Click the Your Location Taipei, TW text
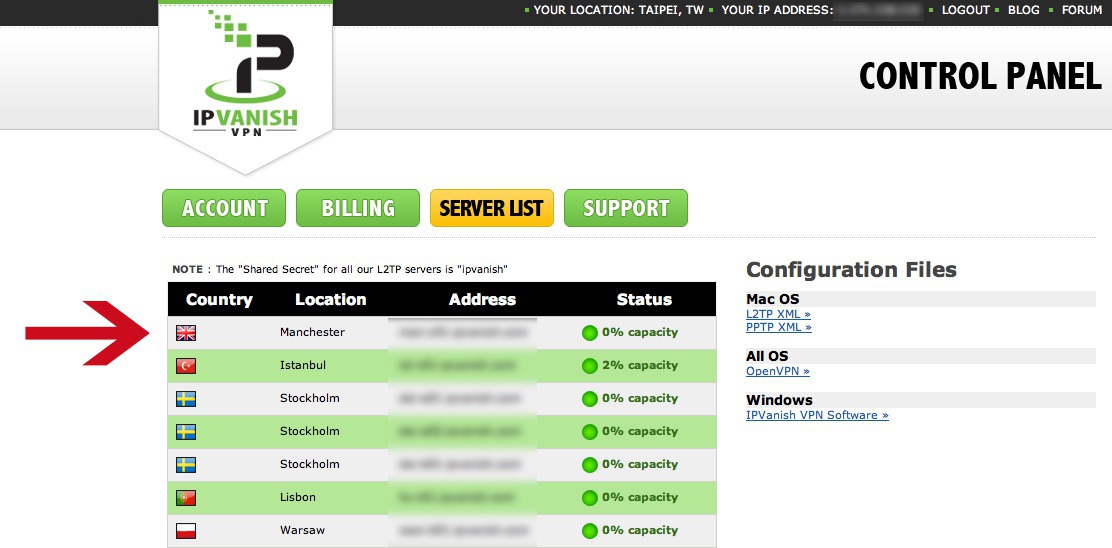 click(x=618, y=10)
